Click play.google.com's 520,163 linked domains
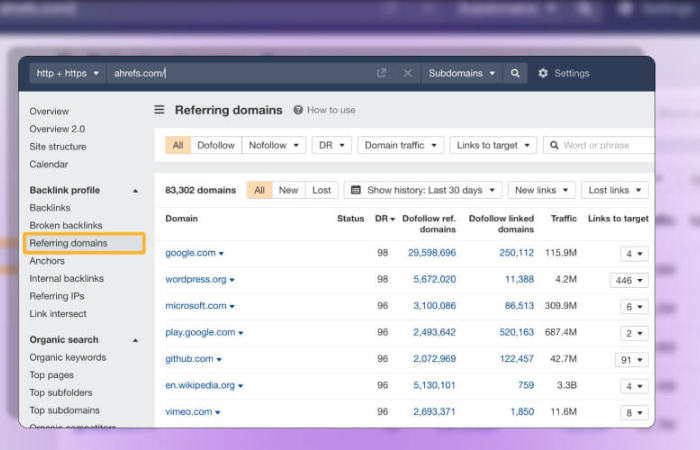The image size is (700, 450). coord(517,332)
